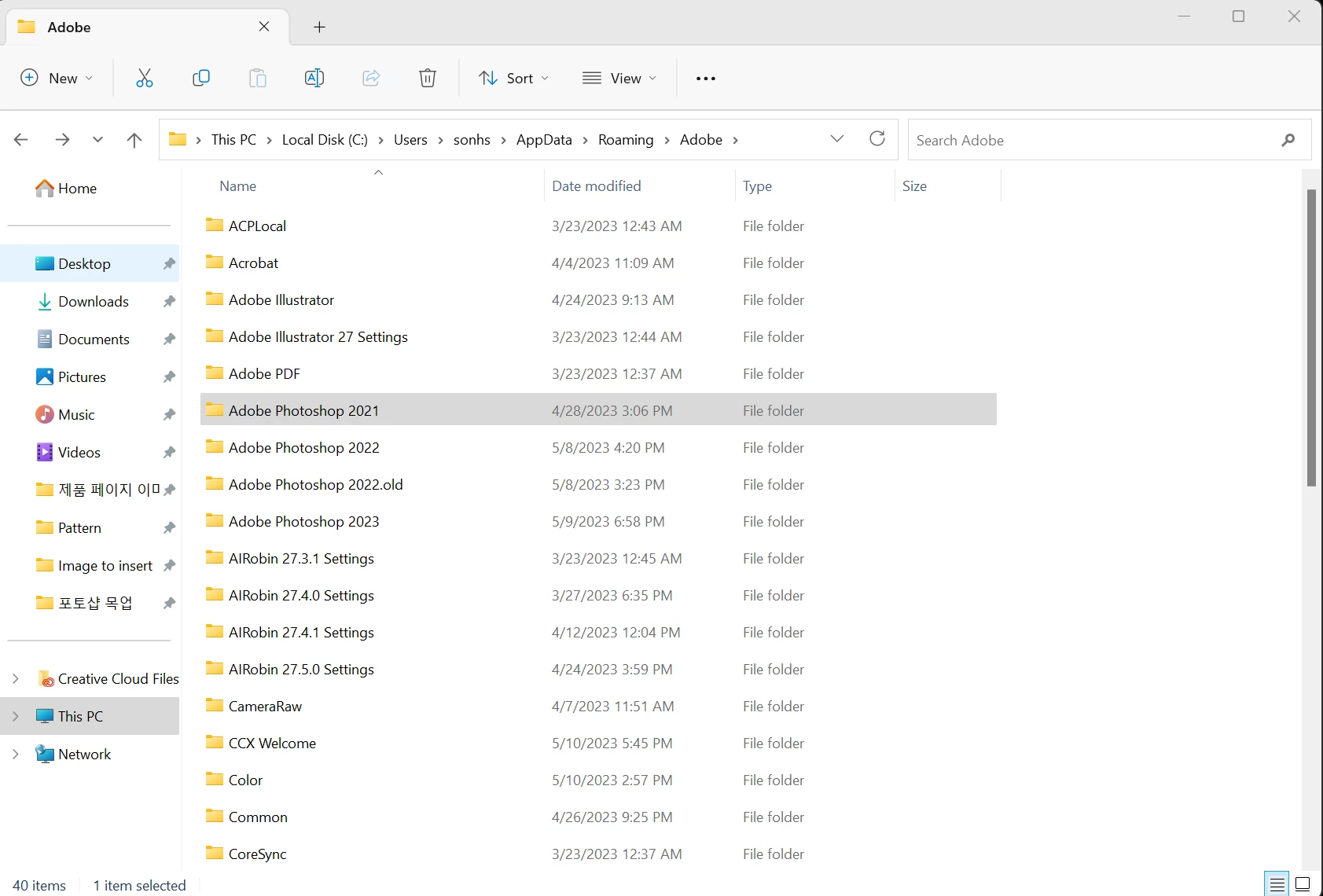Click the search magnifier icon
1323x896 pixels.
click(1288, 140)
